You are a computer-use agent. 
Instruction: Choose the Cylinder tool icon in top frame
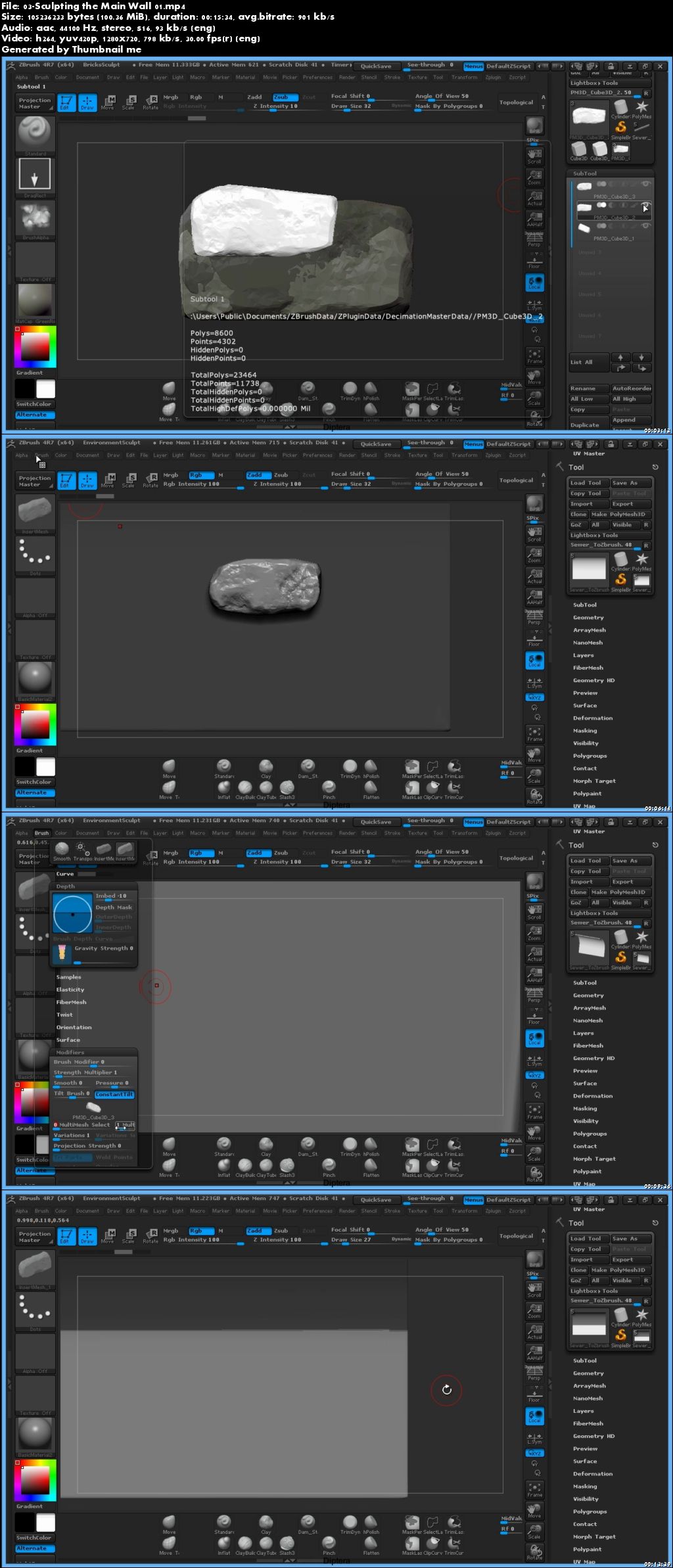(x=620, y=108)
